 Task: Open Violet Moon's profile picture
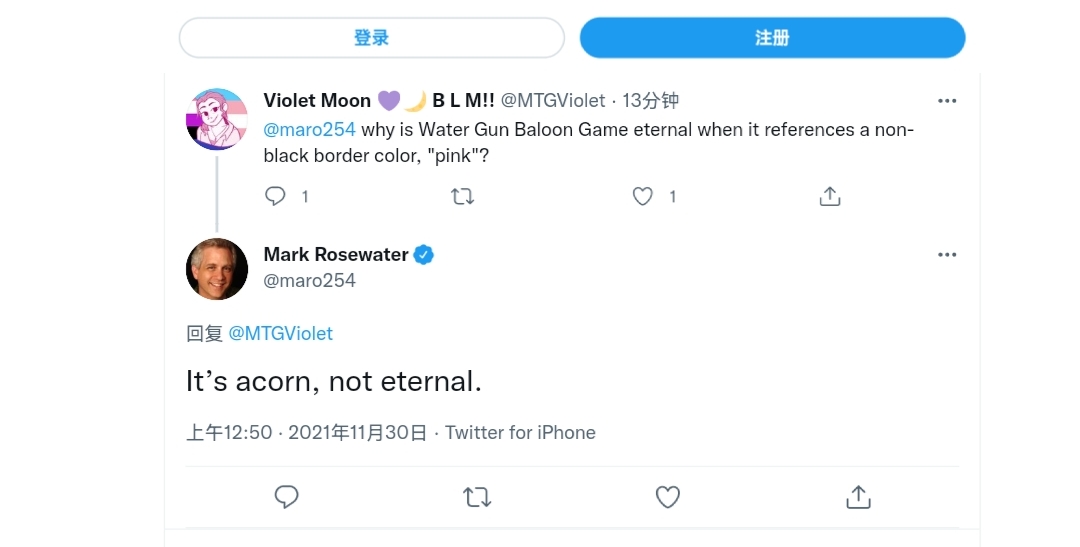point(217,119)
